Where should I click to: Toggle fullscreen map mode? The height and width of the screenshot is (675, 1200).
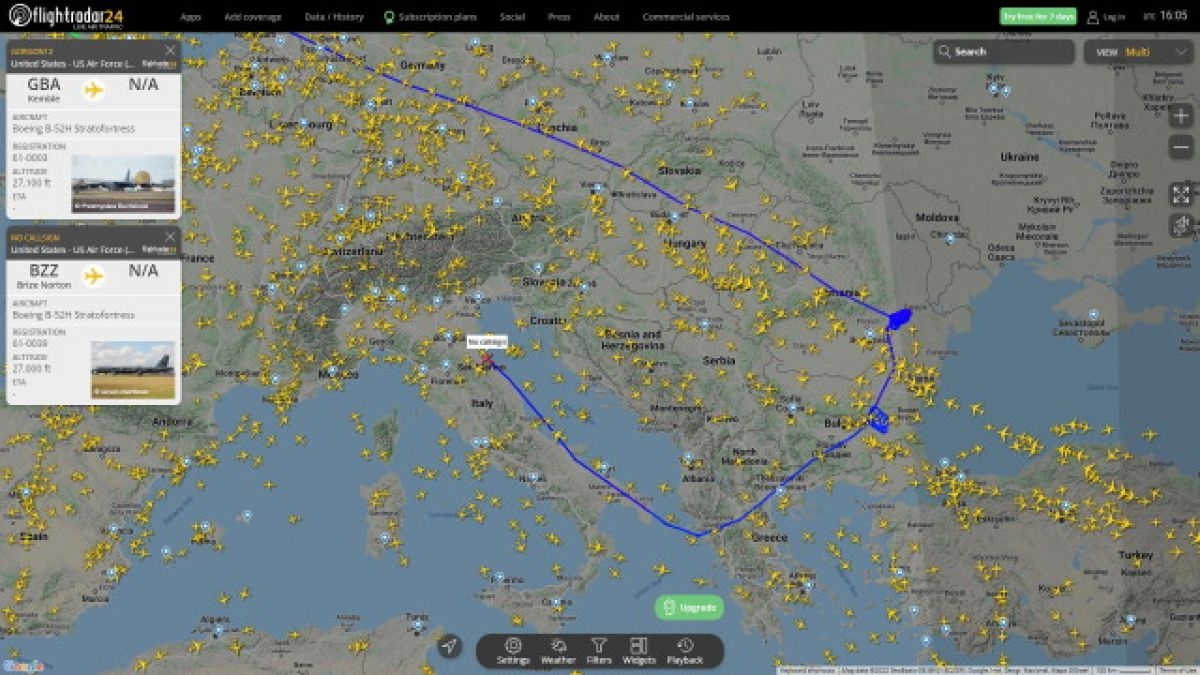(1181, 194)
